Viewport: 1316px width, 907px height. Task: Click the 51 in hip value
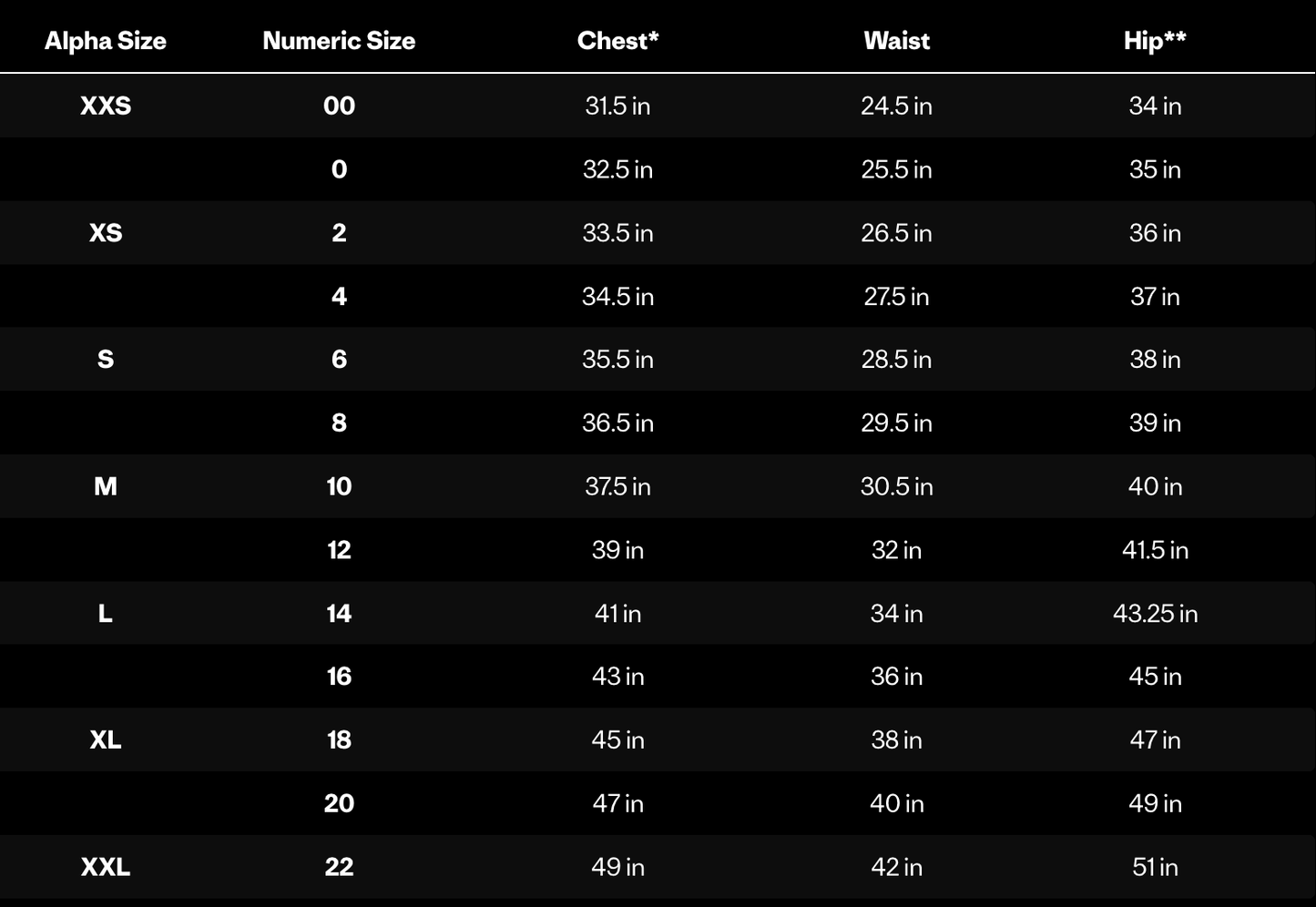(x=1155, y=867)
